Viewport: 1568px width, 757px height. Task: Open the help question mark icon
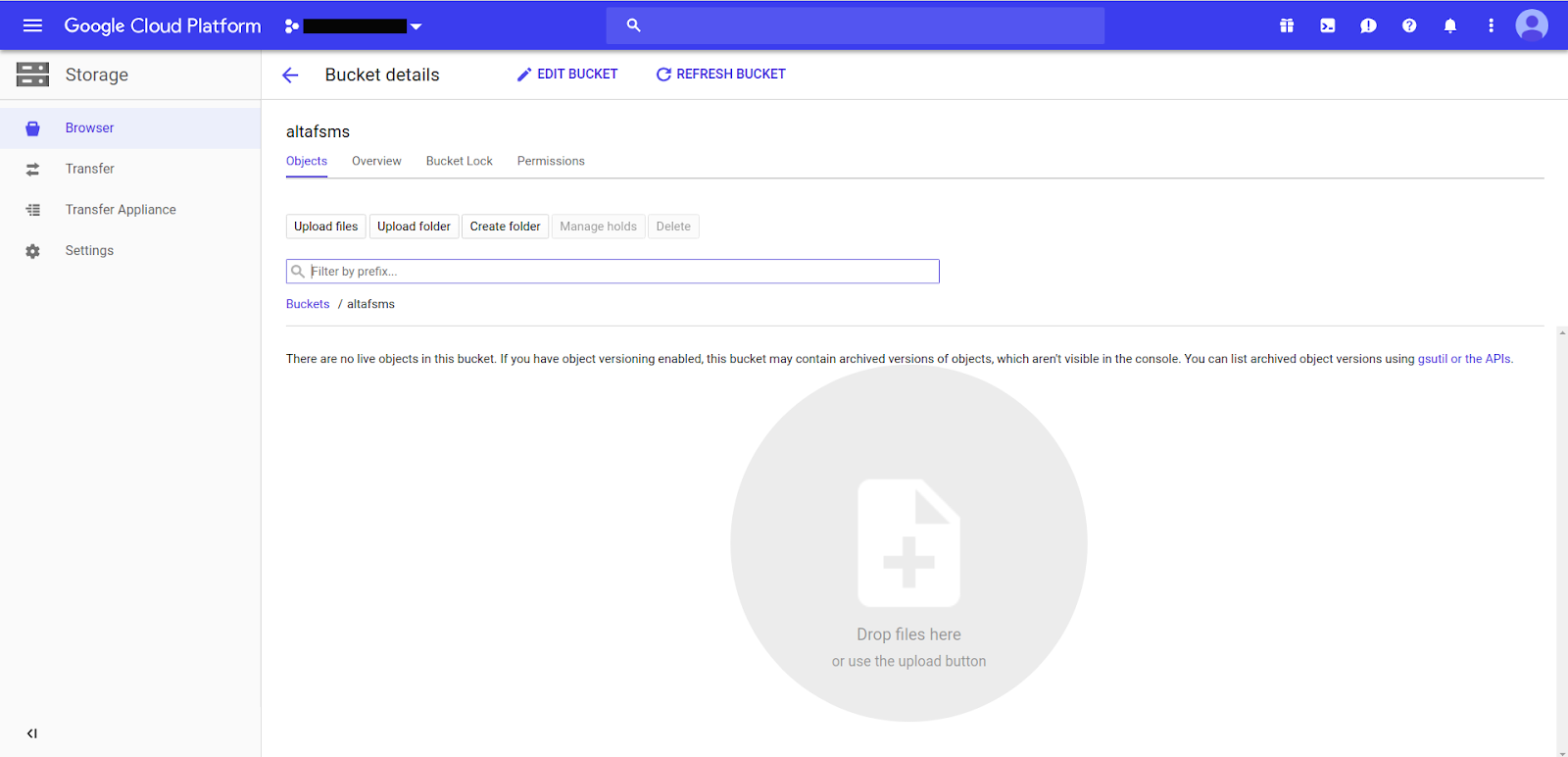[1409, 25]
